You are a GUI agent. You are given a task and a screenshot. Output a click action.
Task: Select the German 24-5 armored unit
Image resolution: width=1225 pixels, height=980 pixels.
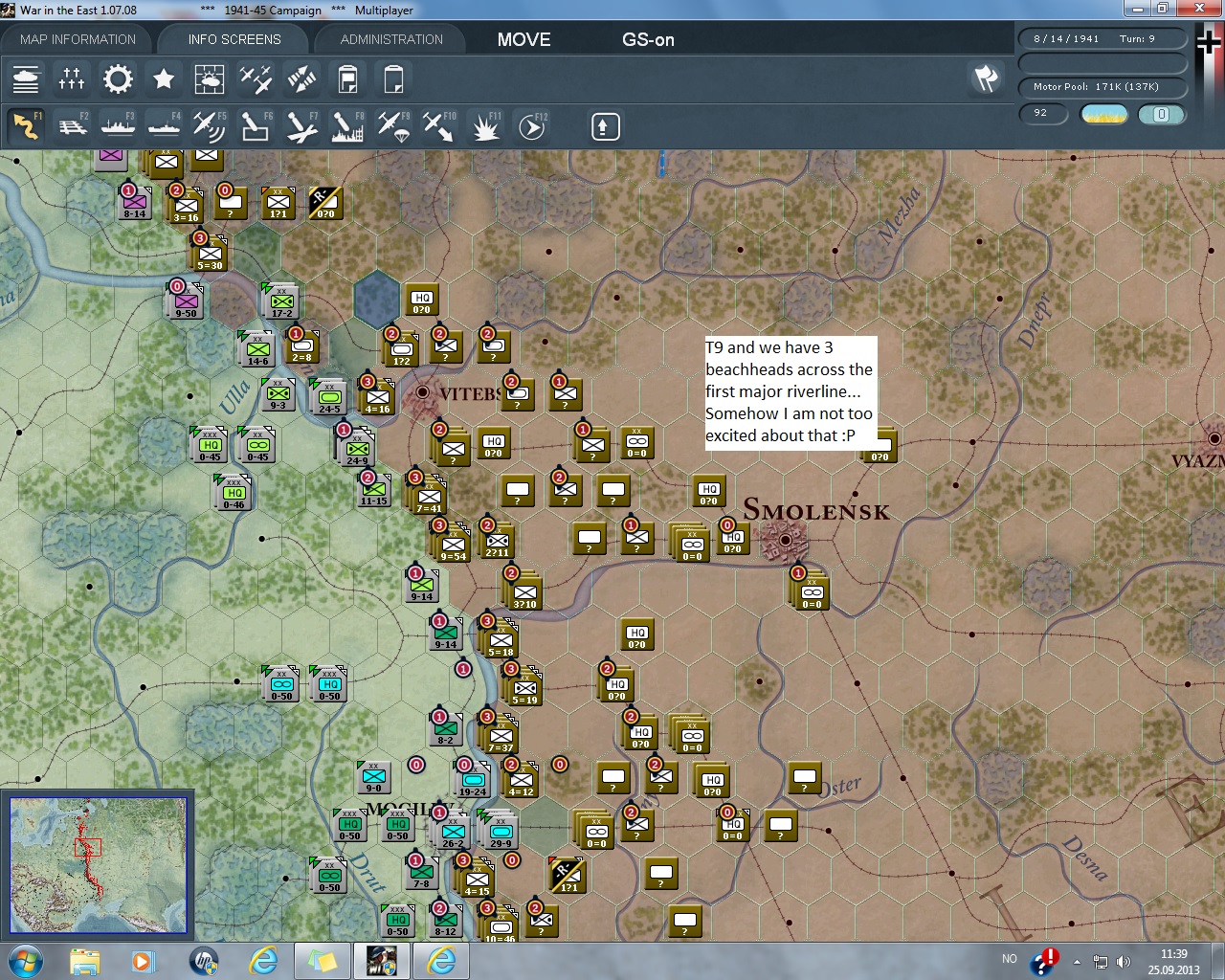(x=329, y=396)
